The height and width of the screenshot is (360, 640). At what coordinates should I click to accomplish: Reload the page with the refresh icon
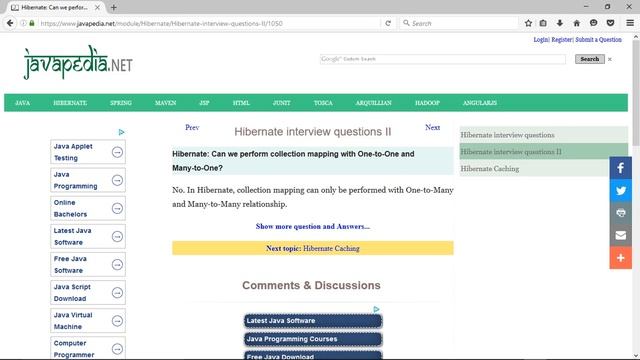[x=388, y=23]
